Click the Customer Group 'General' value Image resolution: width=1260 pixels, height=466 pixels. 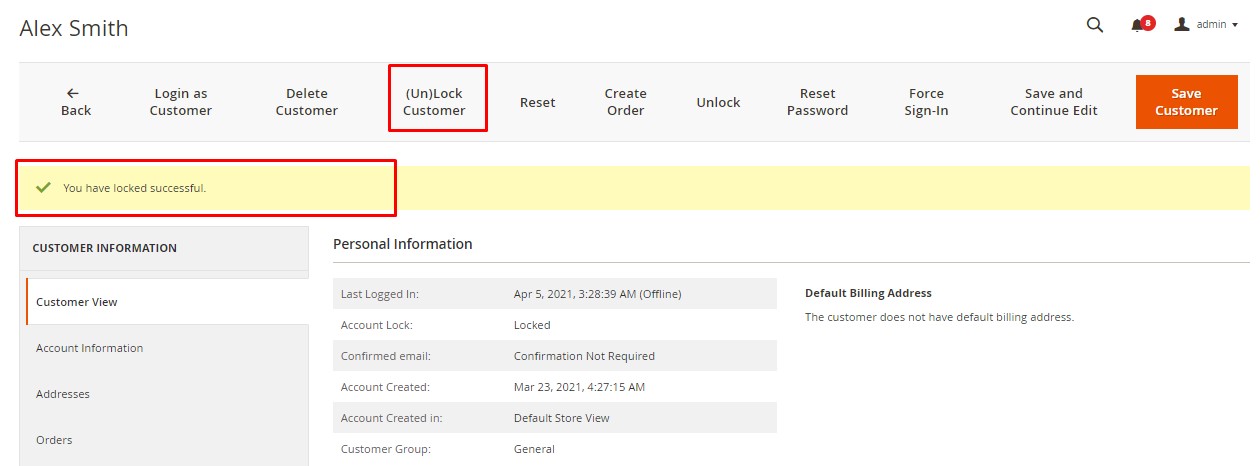point(534,449)
